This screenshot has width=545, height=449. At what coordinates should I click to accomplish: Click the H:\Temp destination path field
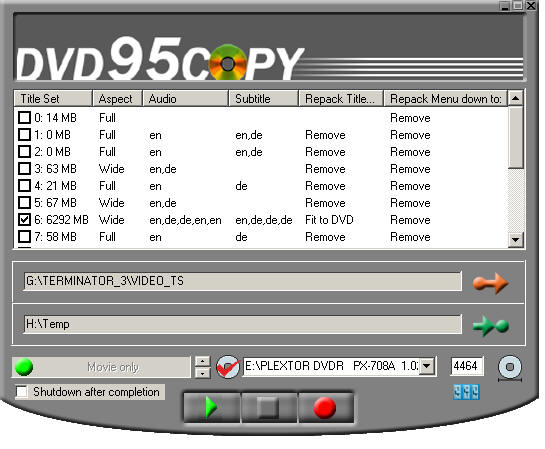click(x=243, y=324)
